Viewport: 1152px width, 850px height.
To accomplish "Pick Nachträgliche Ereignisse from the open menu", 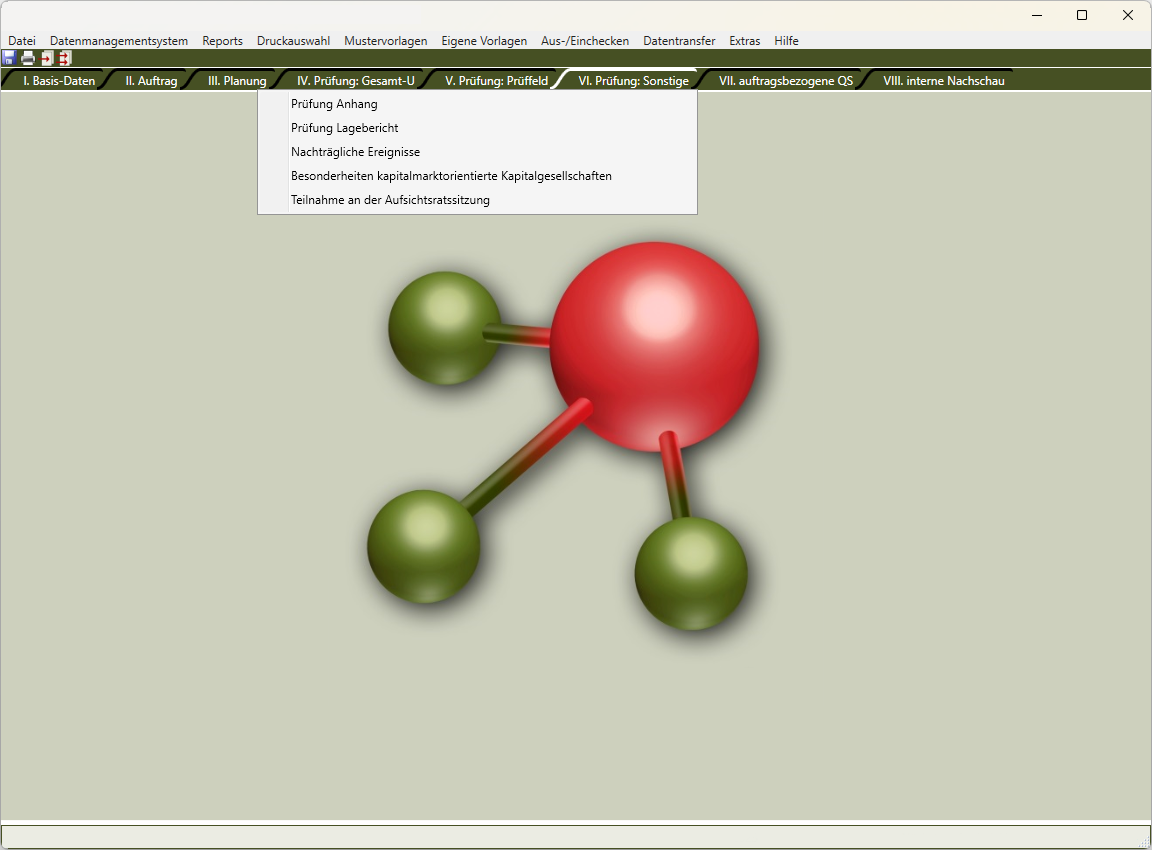I will point(355,152).
